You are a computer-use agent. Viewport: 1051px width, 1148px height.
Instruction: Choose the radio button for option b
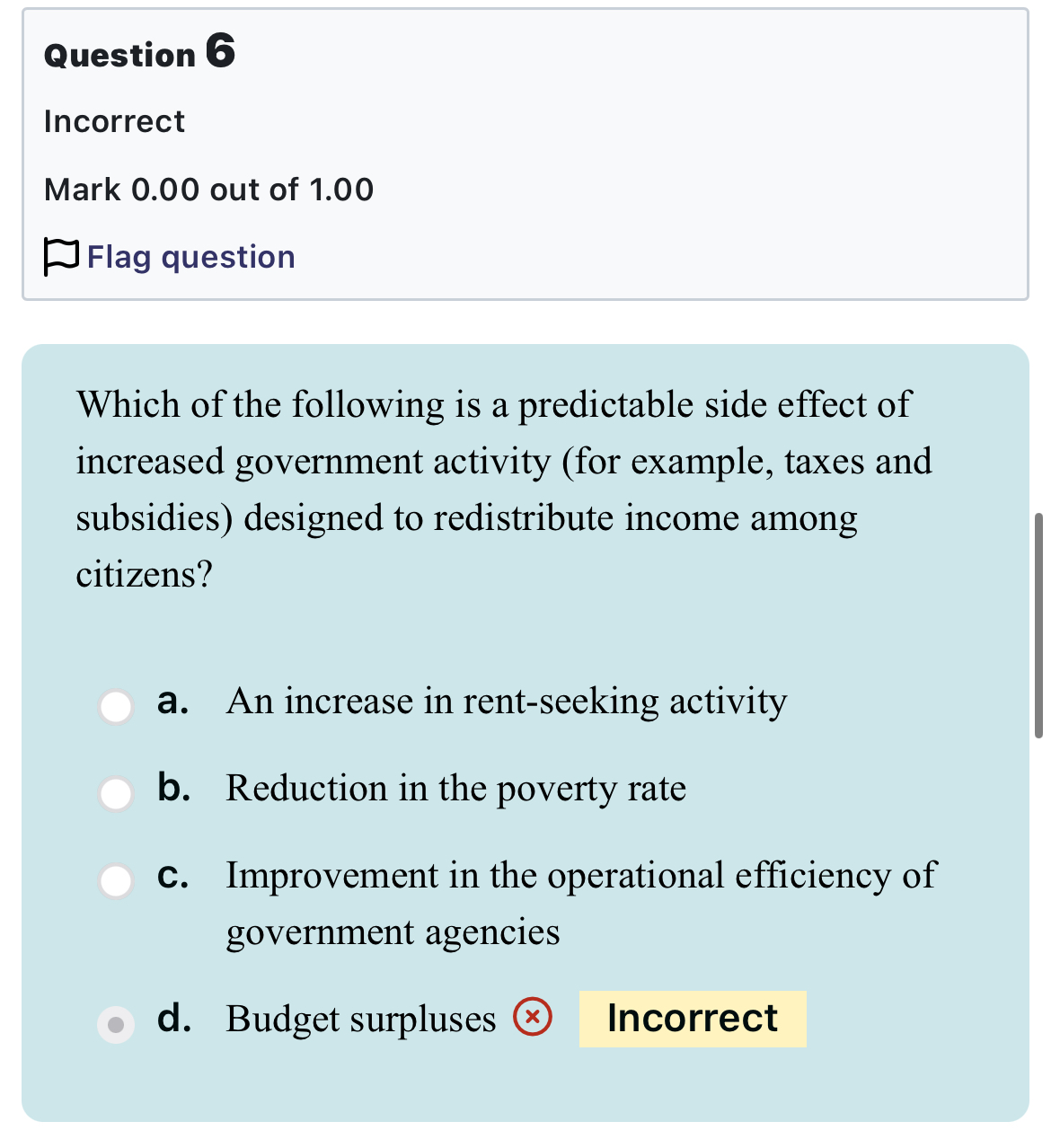pyautogui.click(x=116, y=793)
